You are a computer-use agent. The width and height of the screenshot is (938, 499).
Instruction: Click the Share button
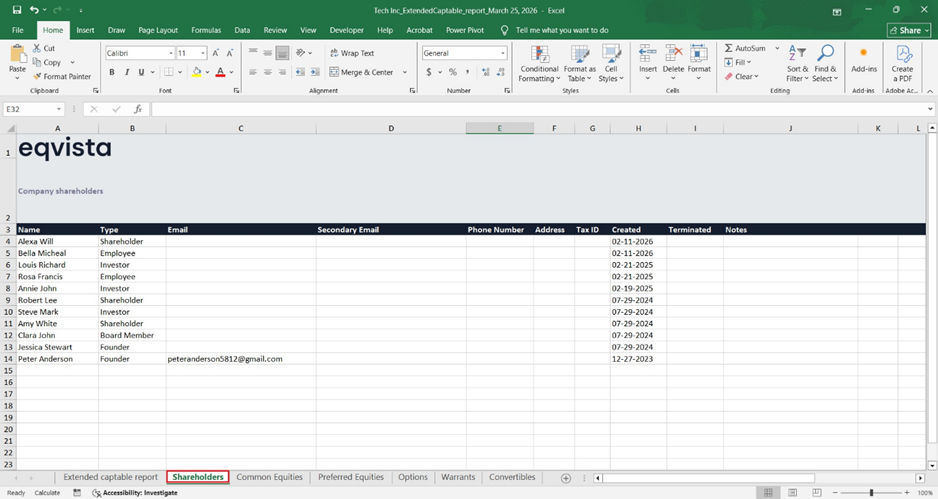click(x=908, y=31)
